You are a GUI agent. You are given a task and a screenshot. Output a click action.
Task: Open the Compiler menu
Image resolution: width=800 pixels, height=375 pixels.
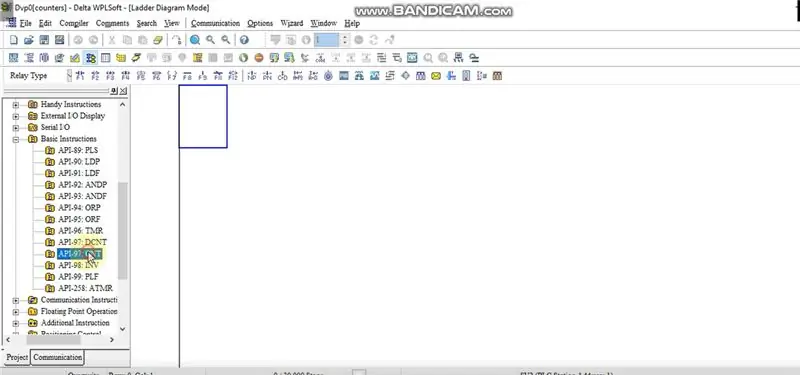[74, 23]
